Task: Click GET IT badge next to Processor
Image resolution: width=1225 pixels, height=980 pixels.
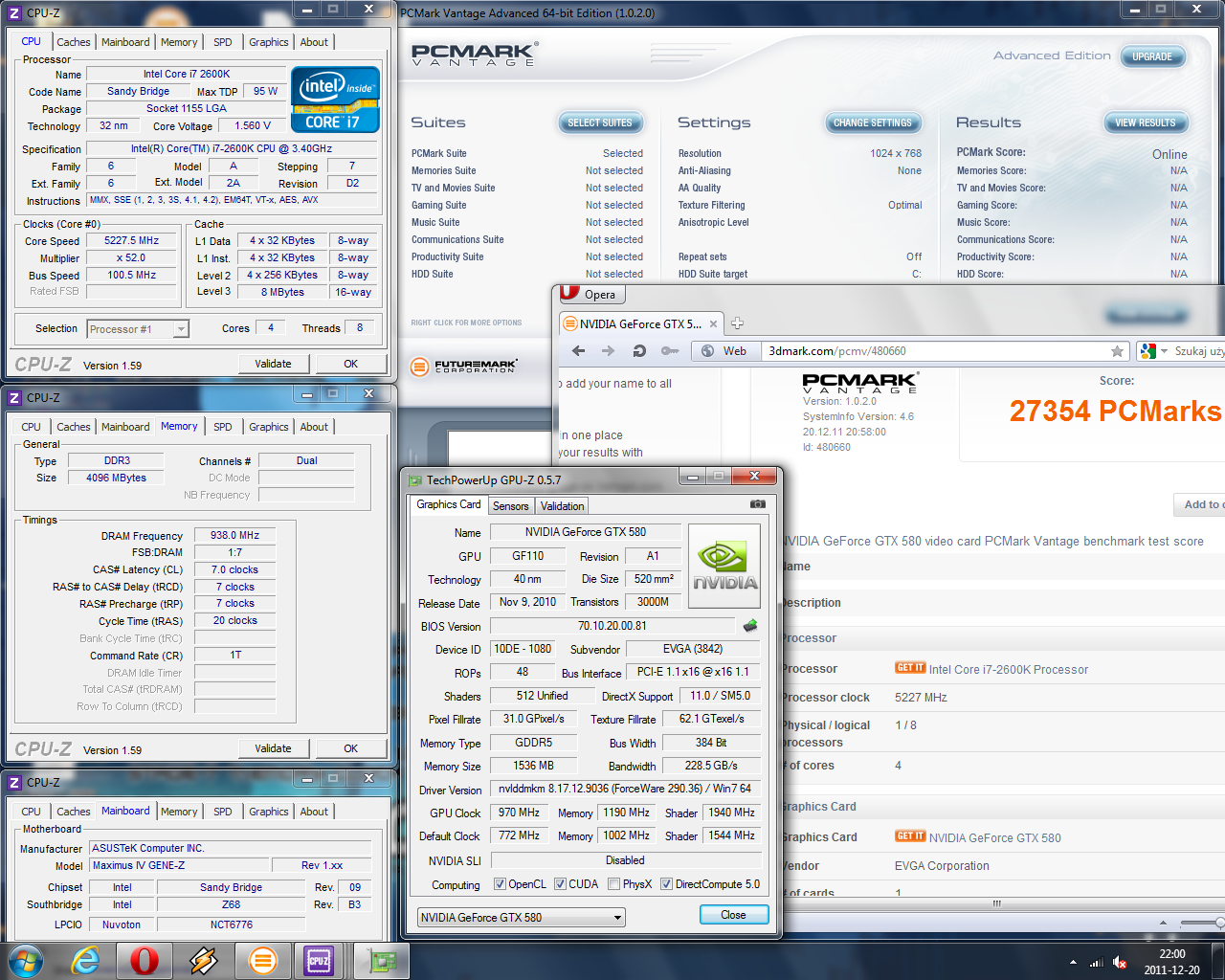Action: [910, 668]
